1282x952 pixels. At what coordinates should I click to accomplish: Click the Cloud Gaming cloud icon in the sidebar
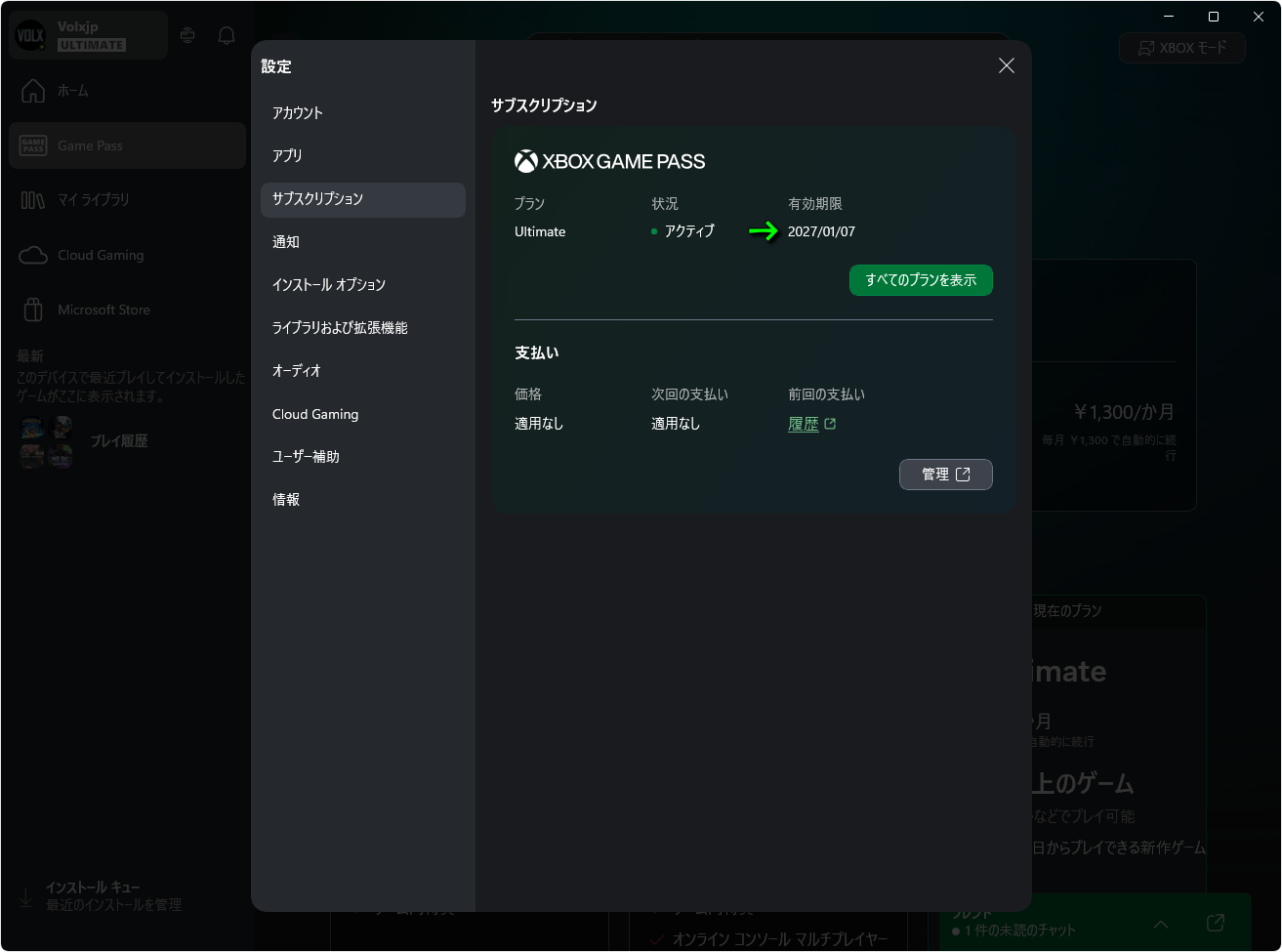click(x=33, y=255)
